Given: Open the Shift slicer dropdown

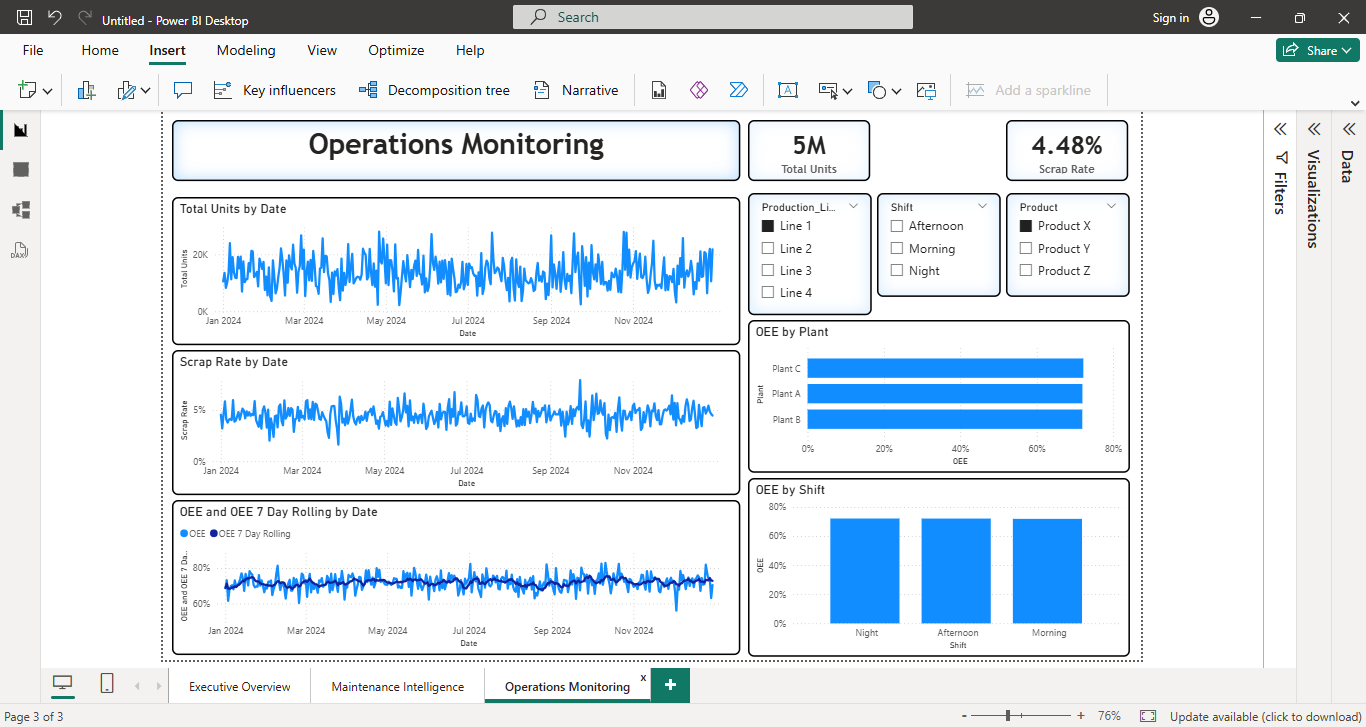Looking at the screenshot, I should 981,206.
